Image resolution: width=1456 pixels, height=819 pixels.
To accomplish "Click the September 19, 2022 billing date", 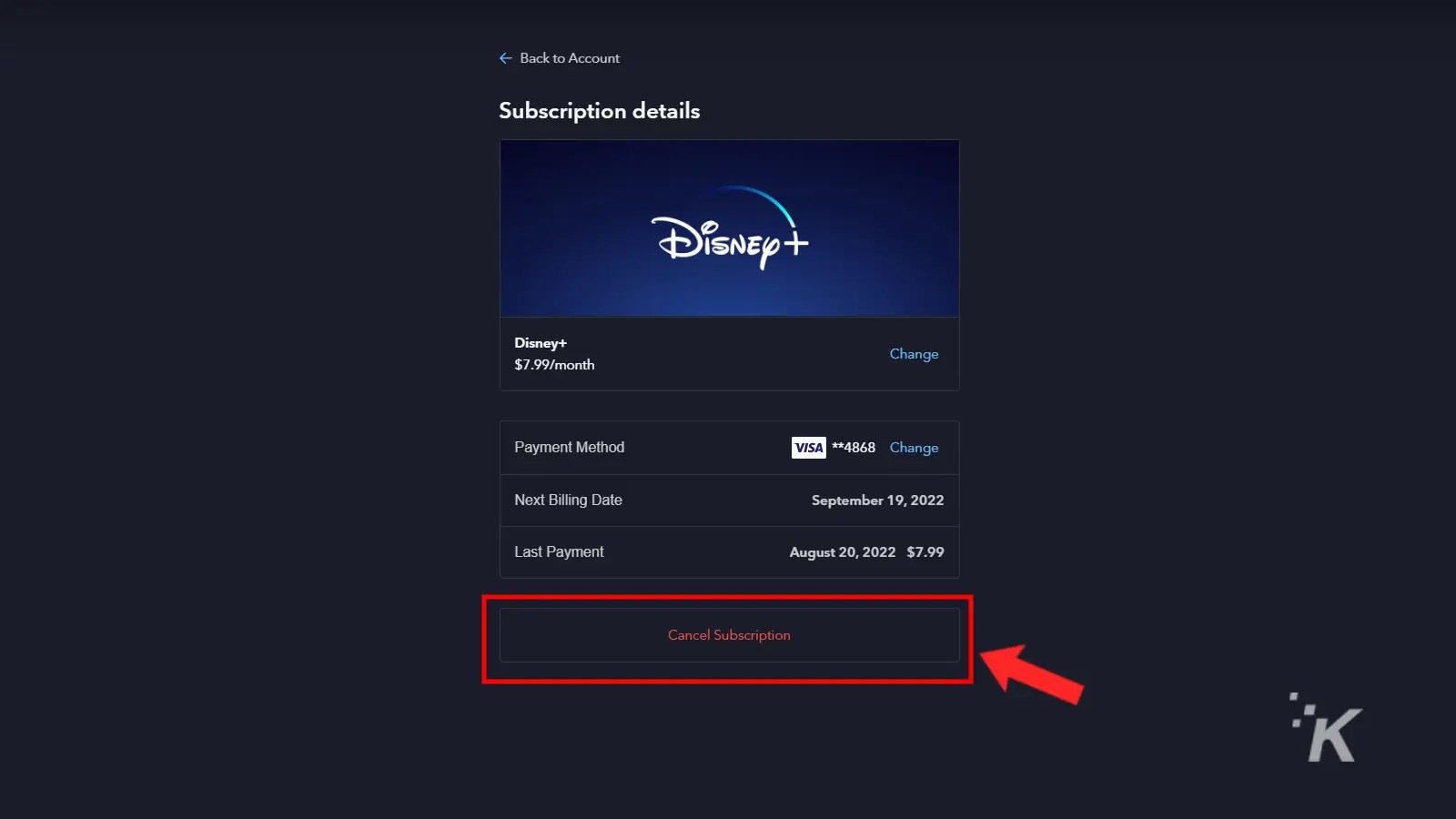I will tap(876, 500).
